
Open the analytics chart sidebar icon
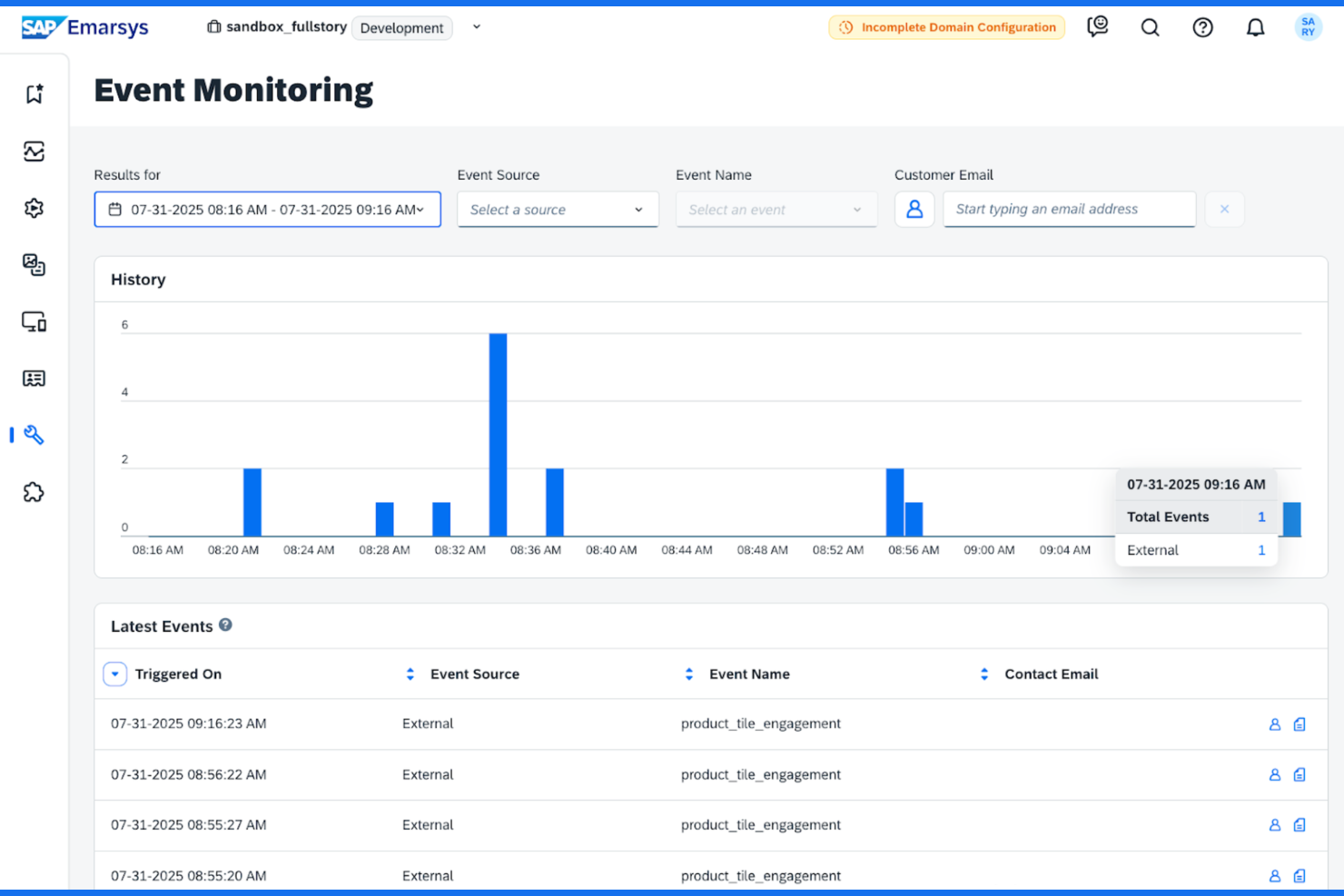tap(35, 152)
